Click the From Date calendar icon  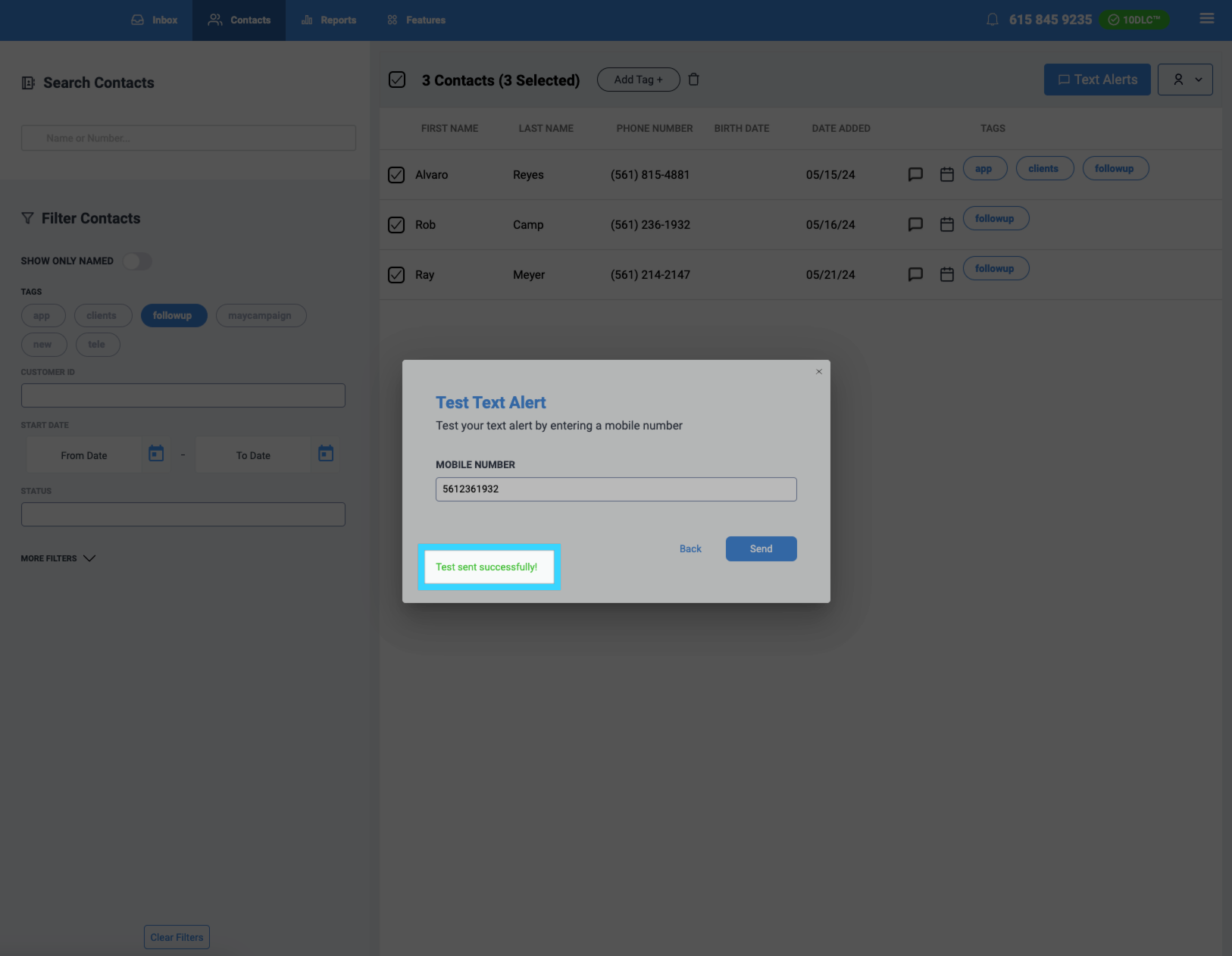click(x=156, y=455)
